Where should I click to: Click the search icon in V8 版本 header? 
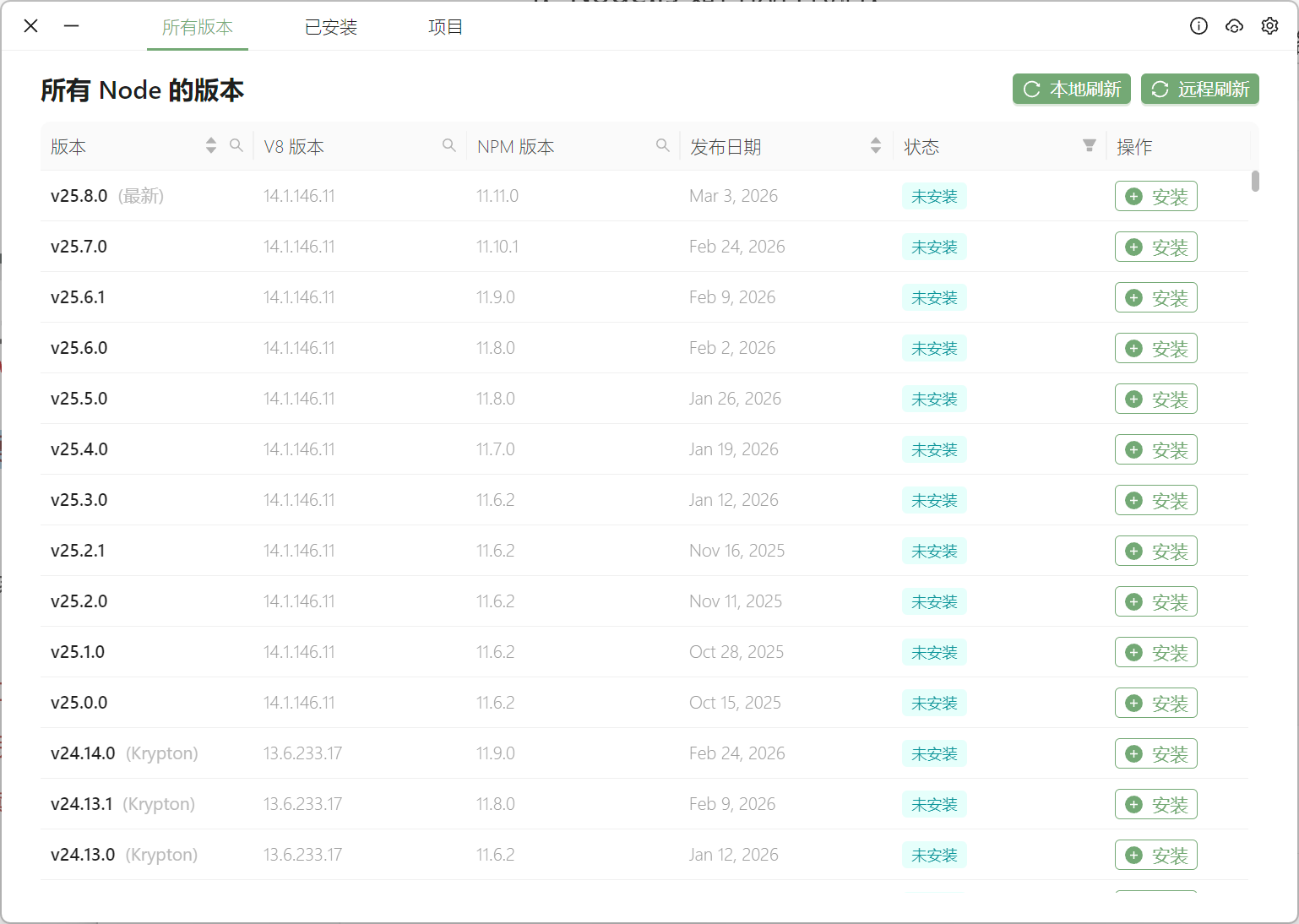click(x=449, y=145)
